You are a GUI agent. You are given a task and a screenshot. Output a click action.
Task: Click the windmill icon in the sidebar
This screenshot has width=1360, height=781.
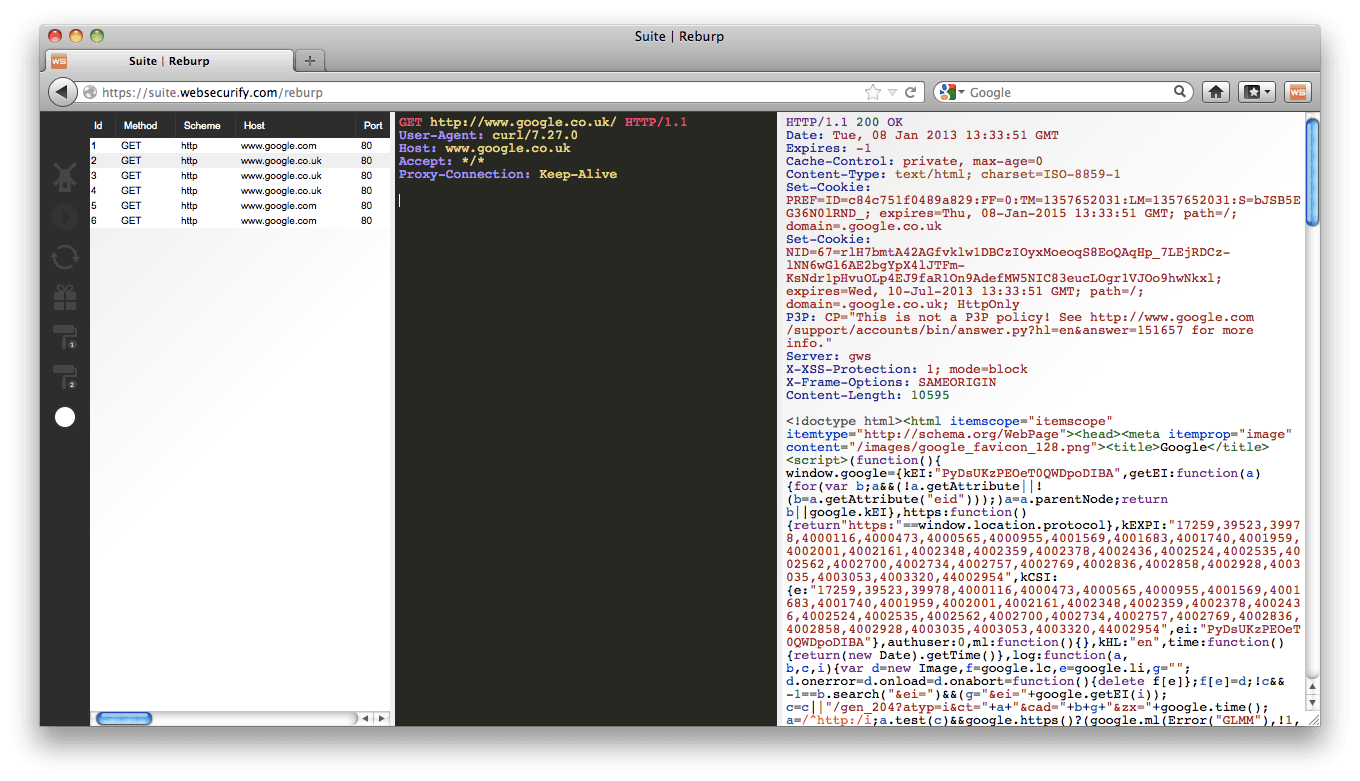(65, 177)
